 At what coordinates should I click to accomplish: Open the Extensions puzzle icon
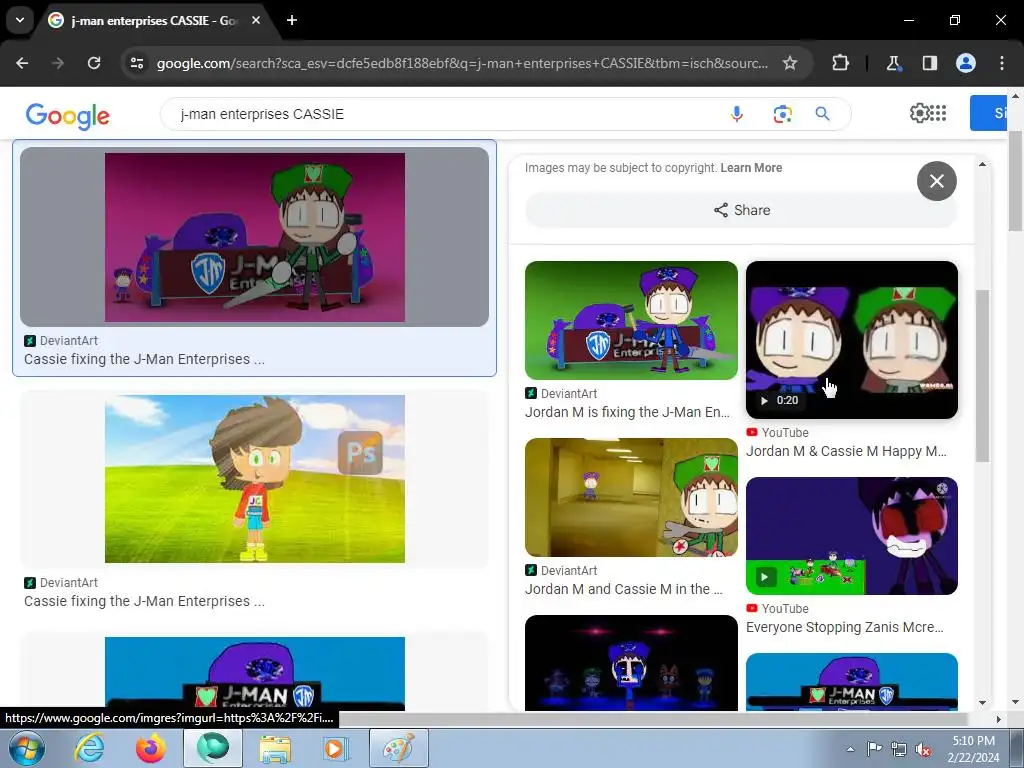[840, 63]
